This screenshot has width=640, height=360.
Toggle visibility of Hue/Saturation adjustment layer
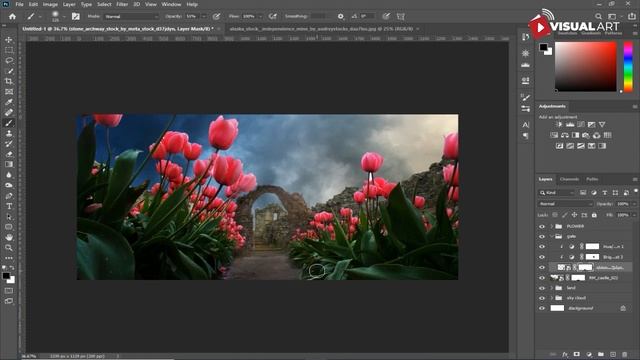[x=542, y=247]
